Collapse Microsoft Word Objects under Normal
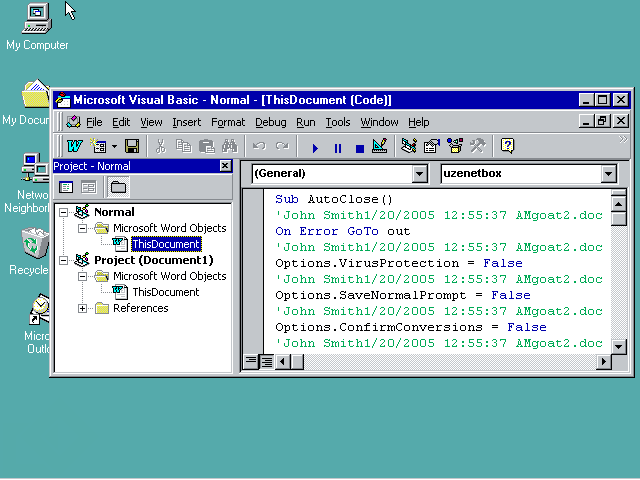This screenshot has height=480, width=640. [x=82, y=228]
